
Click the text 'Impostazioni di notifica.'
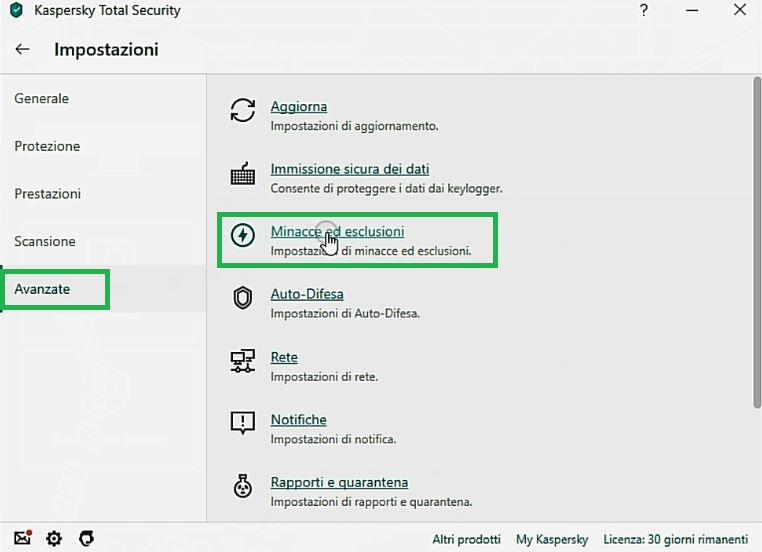pyautogui.click(x=333, y=439)
